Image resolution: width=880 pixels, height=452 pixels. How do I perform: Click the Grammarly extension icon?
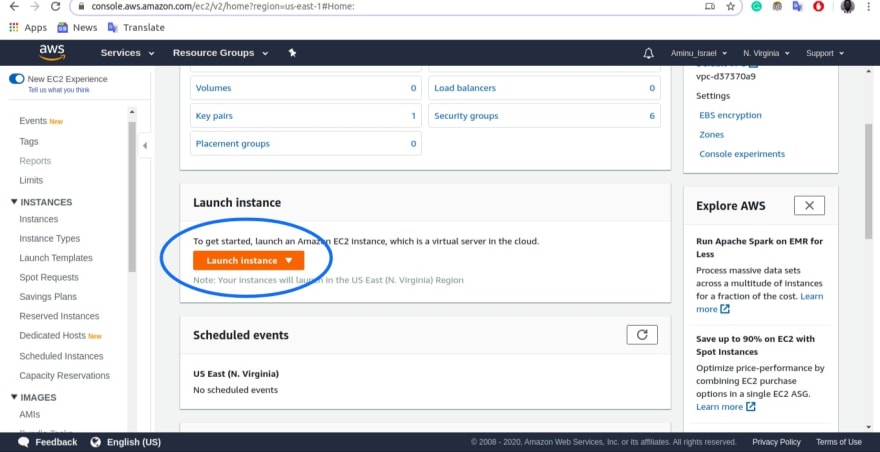point(757,7)
